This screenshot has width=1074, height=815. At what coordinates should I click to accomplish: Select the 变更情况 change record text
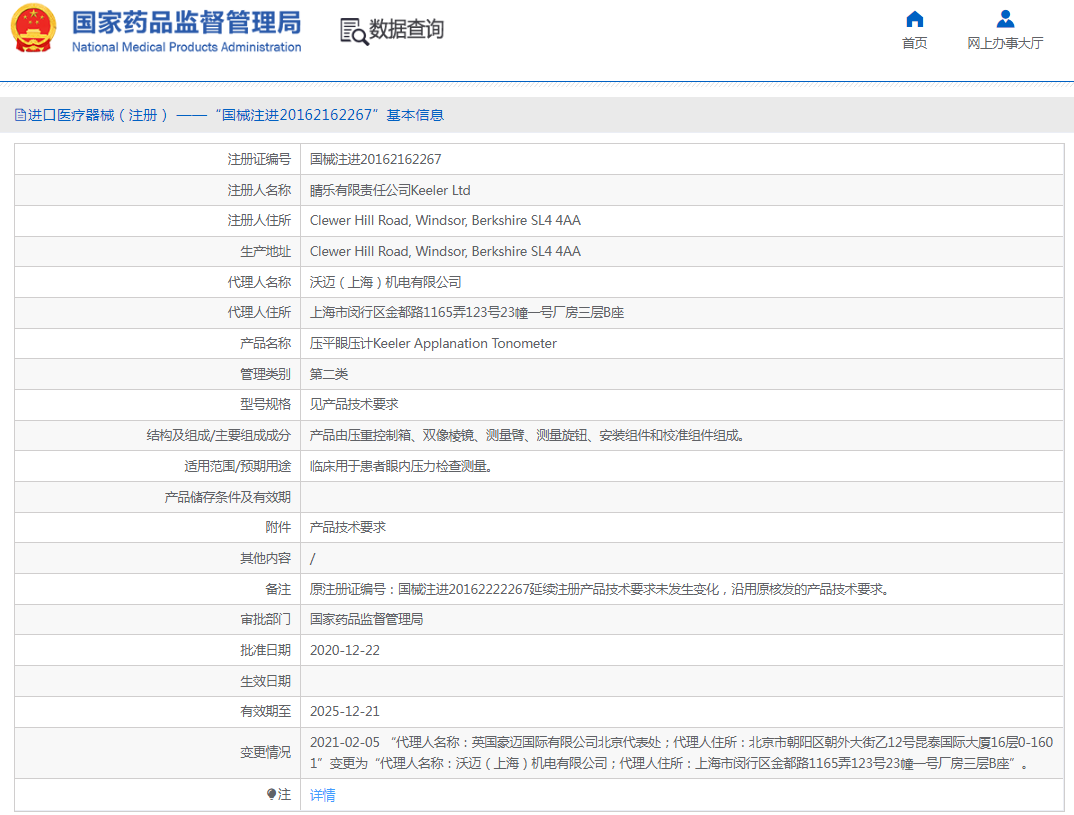[682, 753]
